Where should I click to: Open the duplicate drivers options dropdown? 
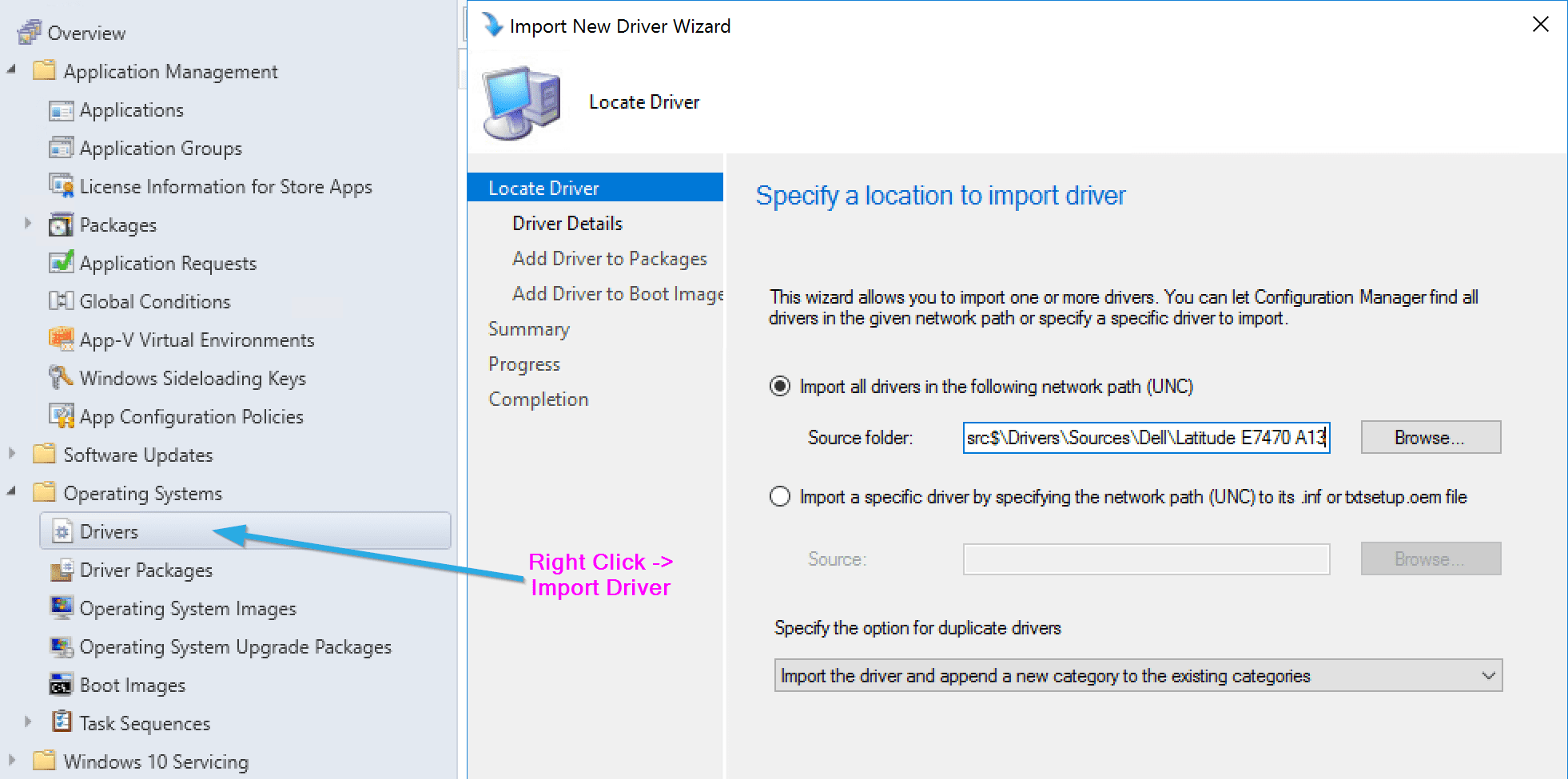[x=1488, y=675]
